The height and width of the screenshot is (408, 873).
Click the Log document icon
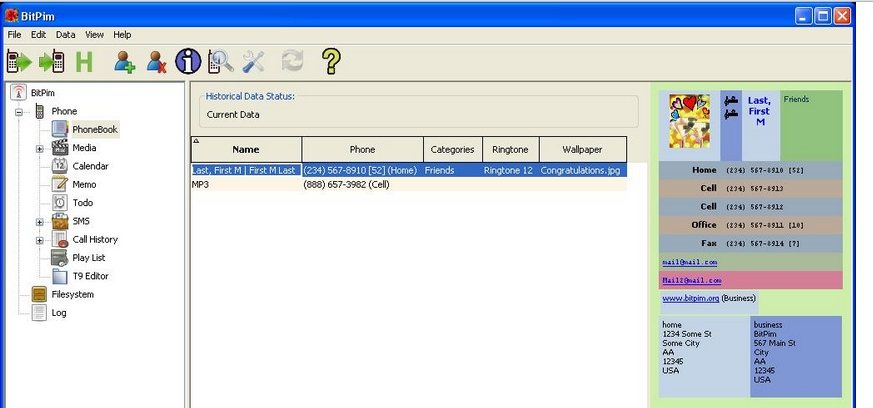tap(39, 312)
